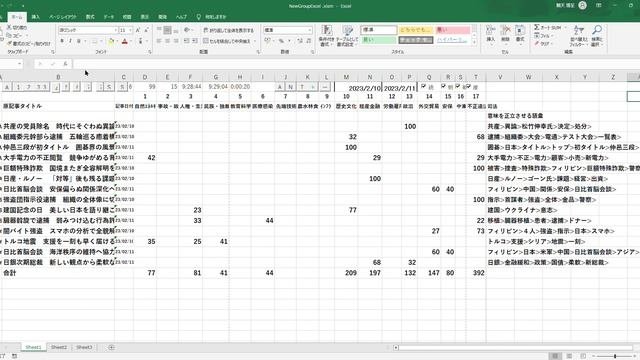
Task: Click the AutoSum sigma icon
Action: [x=537, y=27]
